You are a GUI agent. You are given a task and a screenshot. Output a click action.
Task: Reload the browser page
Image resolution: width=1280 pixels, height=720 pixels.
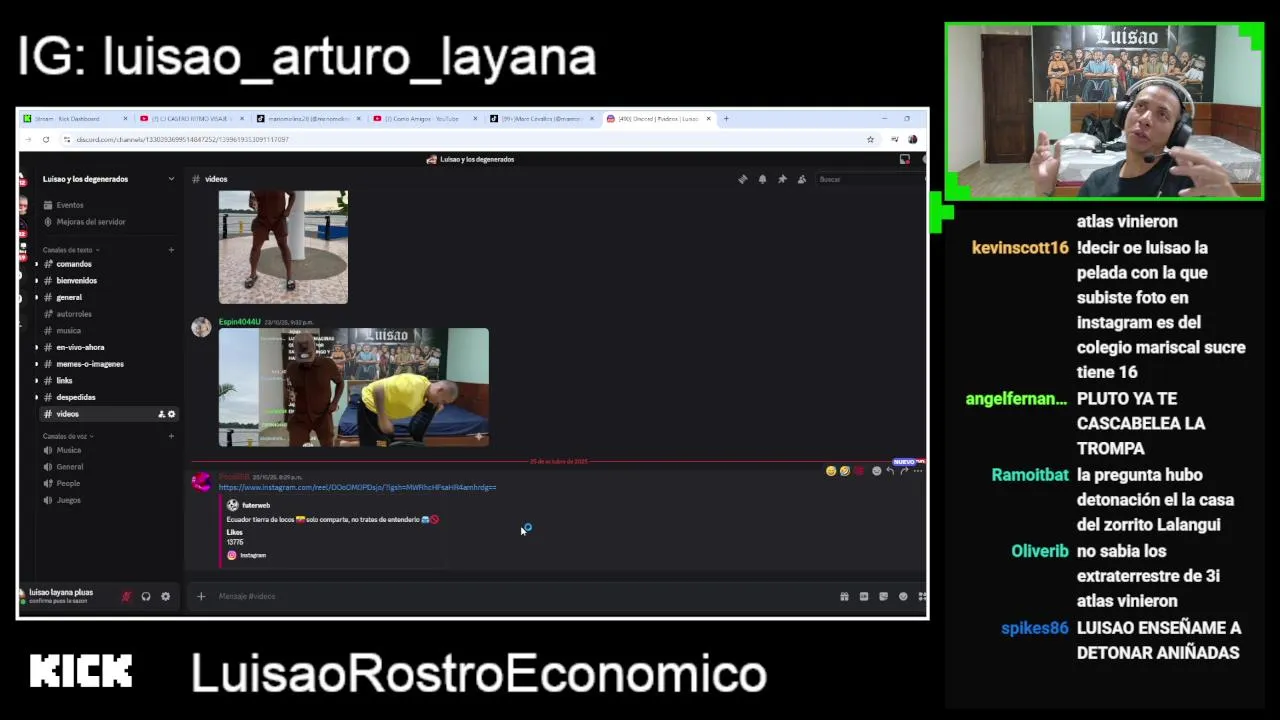point(46,139)
